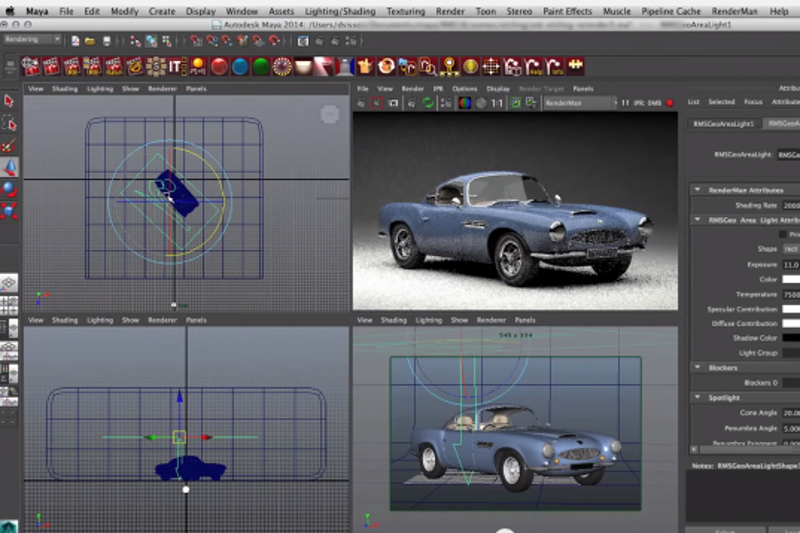Open the Rendering menu set dropdown
The width and height of the screenshot is (800, 533).
point(32,39)
